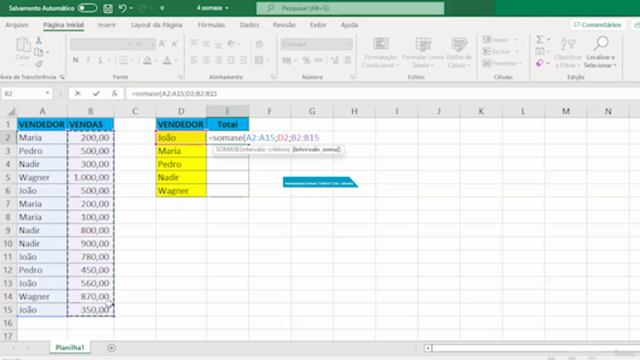This screenshot has width=640, height=360.
Task: Click the Borders icon
Action: coord(123,60)
